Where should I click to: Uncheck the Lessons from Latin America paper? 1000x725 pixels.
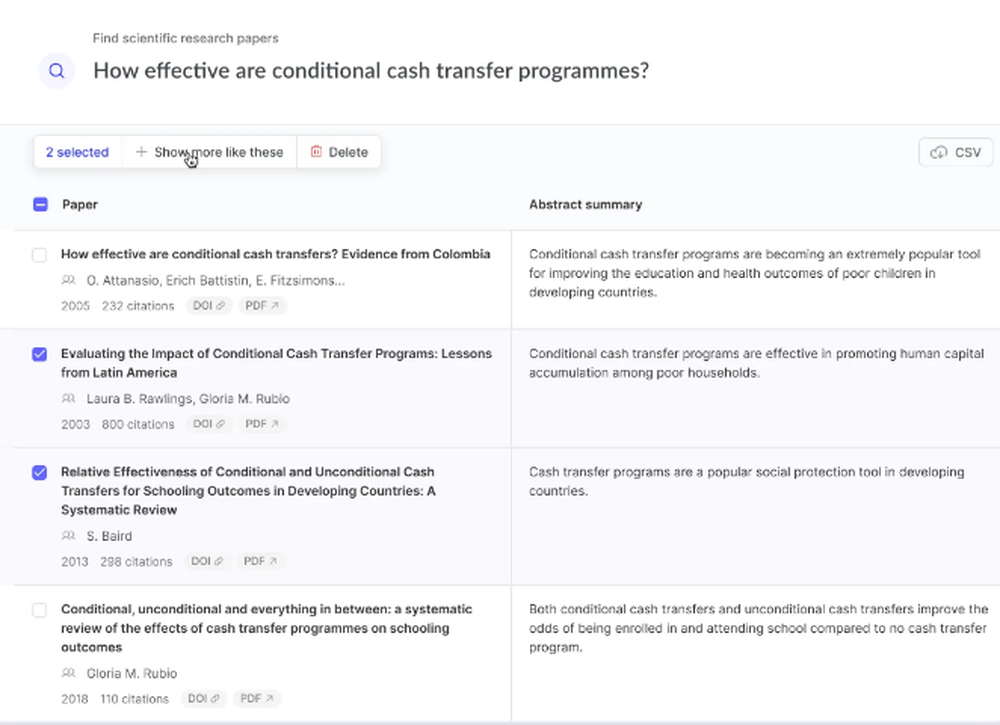(40, 354)
